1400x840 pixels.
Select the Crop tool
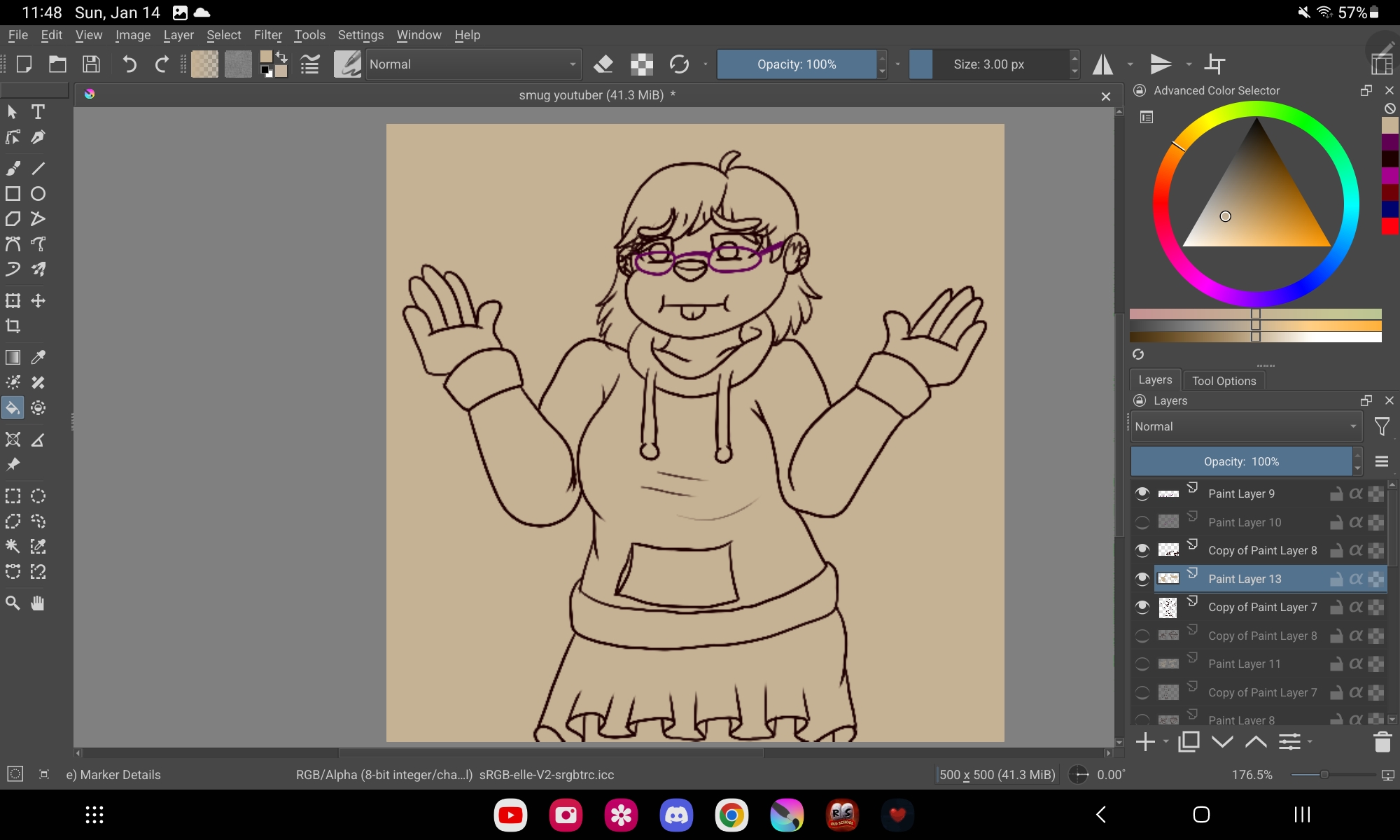[13, 326]
